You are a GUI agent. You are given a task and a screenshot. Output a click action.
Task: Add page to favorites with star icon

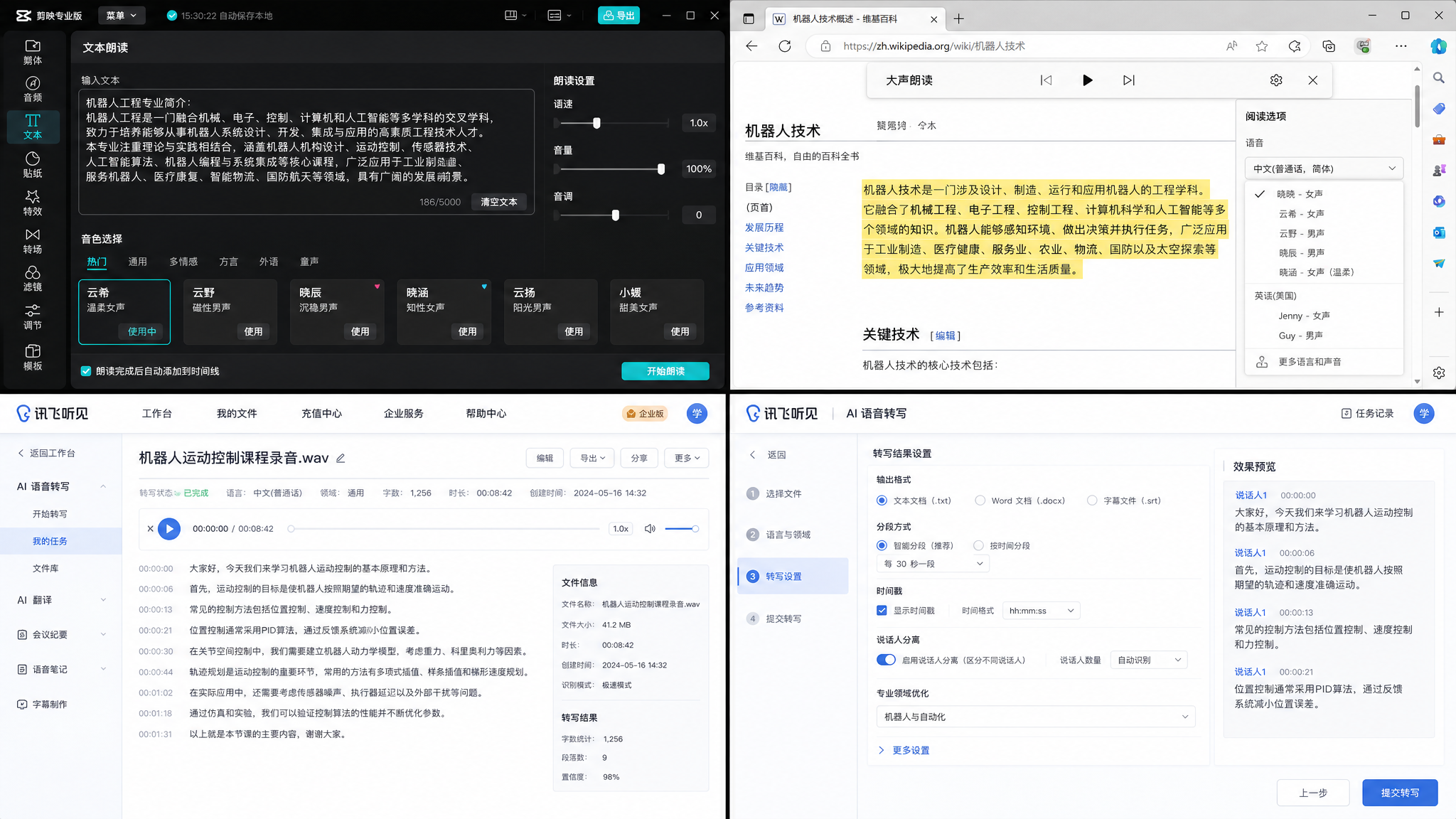point(1262,46)
